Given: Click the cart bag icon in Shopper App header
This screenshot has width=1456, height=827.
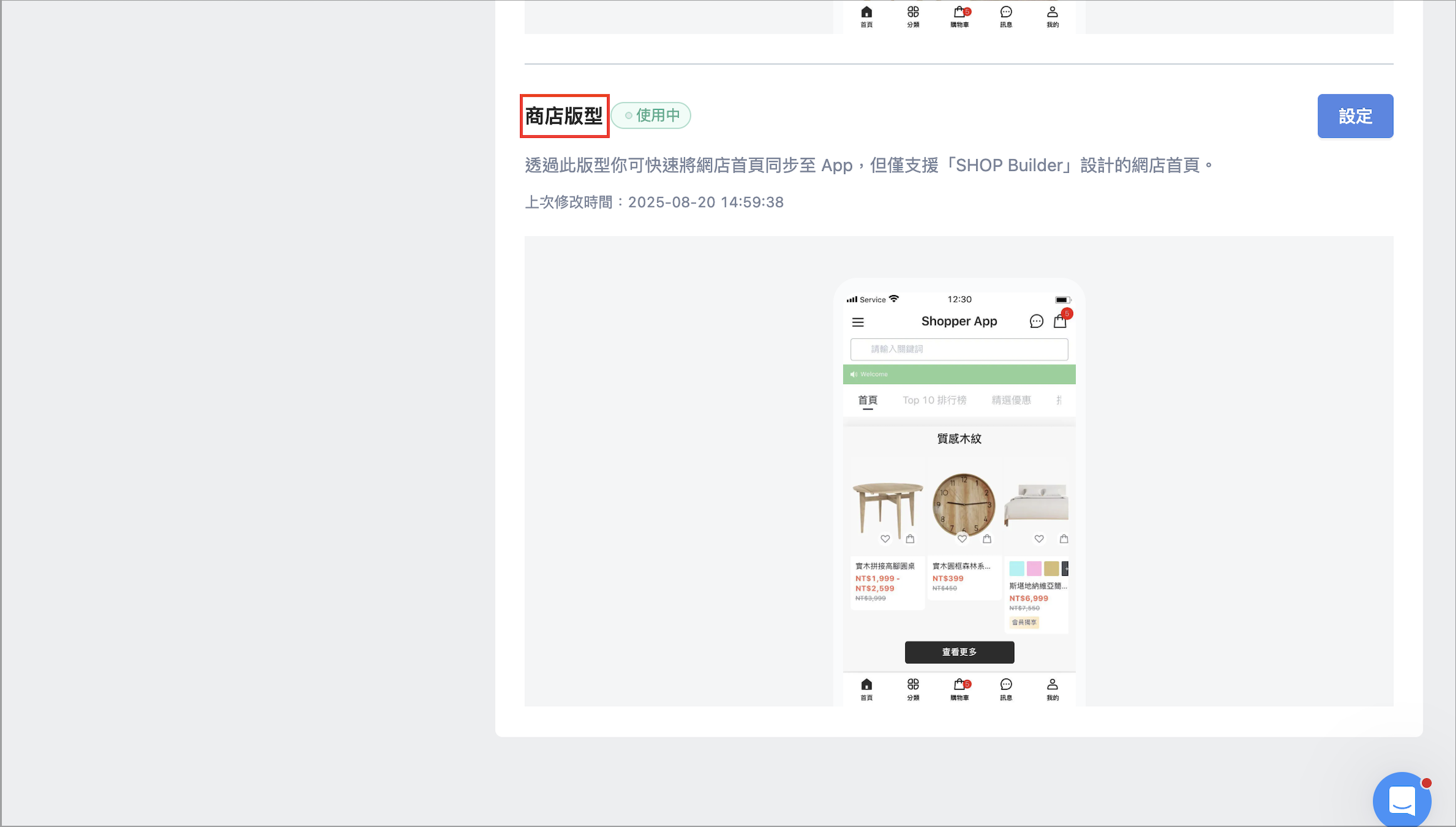Looking at the screenshot, I should 1060,321.
